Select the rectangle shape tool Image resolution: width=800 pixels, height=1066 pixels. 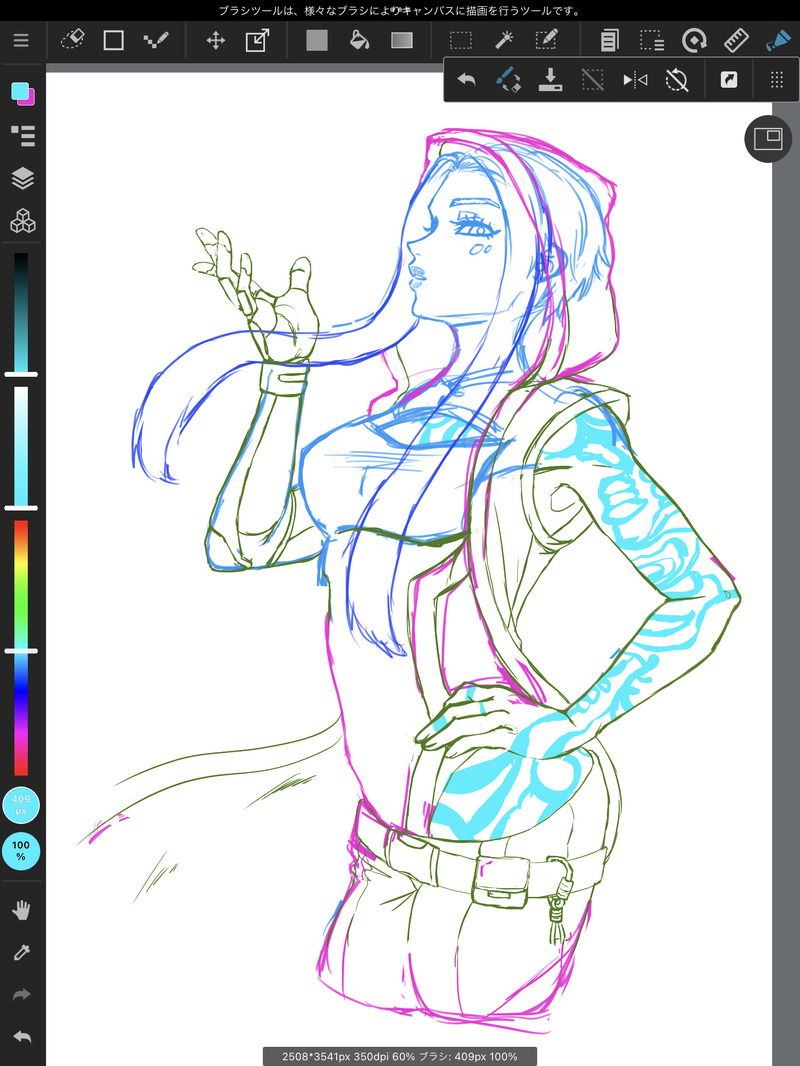[114, 40]
